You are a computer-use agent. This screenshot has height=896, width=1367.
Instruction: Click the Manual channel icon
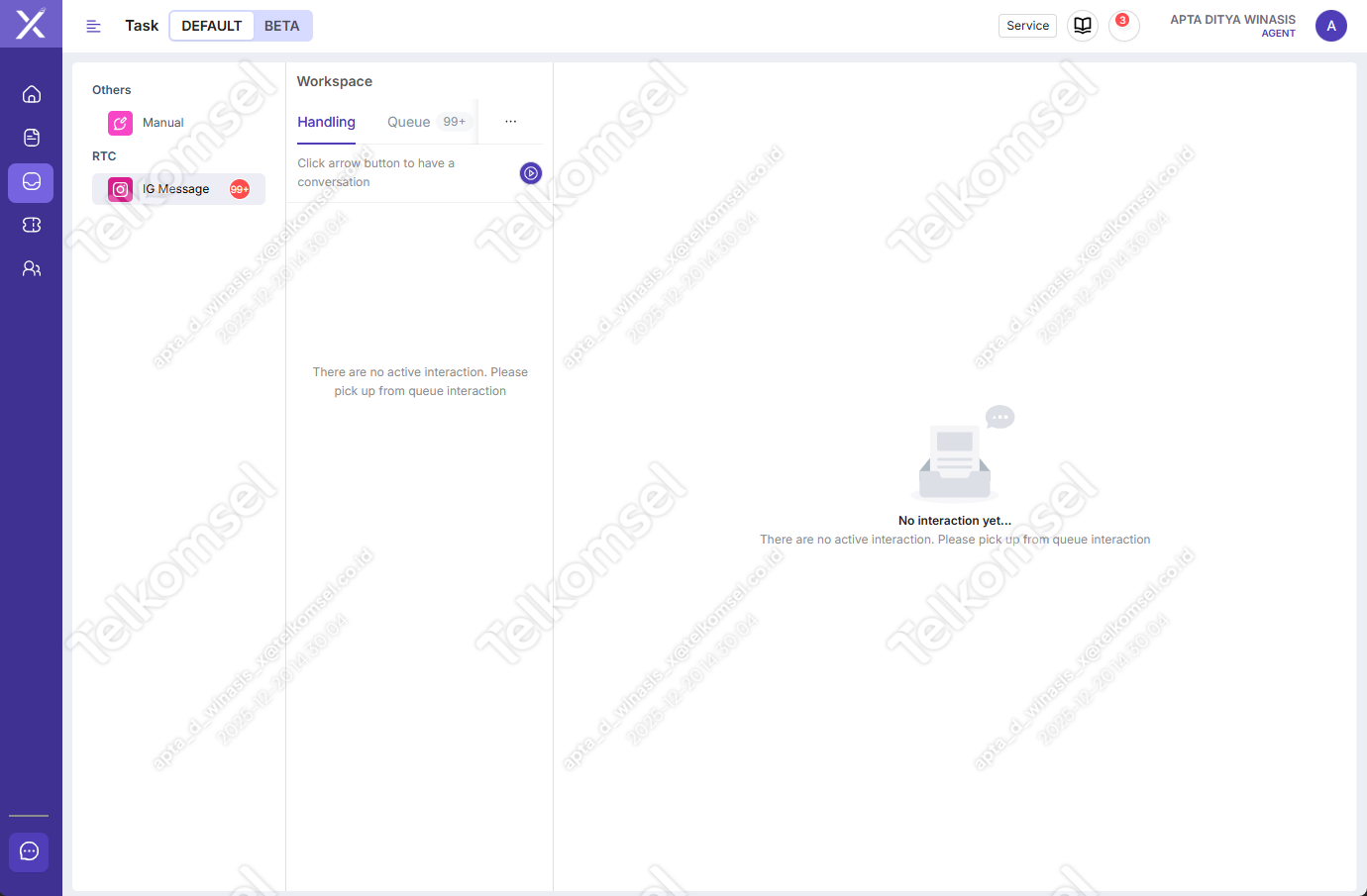point(120,123)
